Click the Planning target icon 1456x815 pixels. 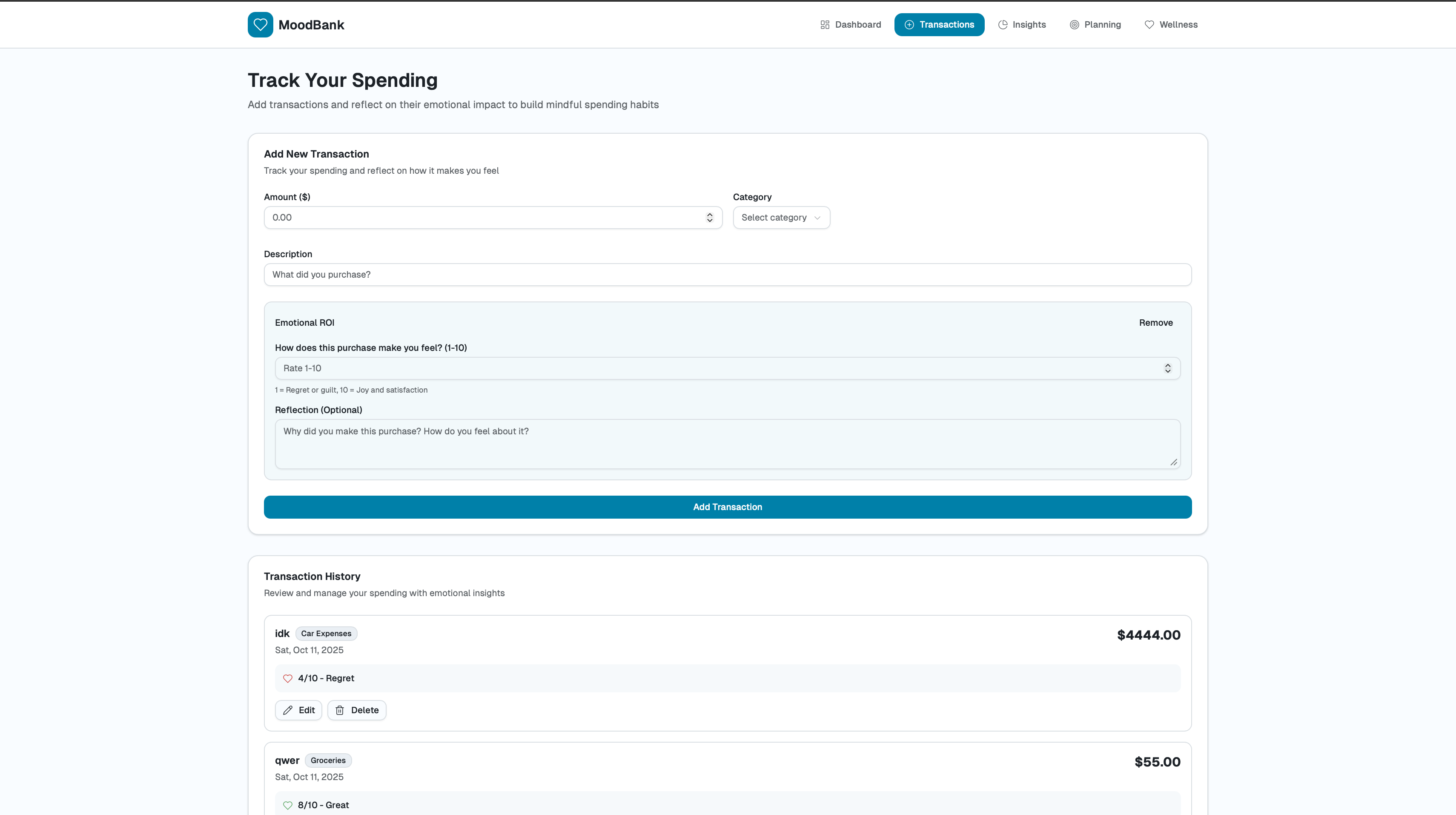pos(1074,25)
